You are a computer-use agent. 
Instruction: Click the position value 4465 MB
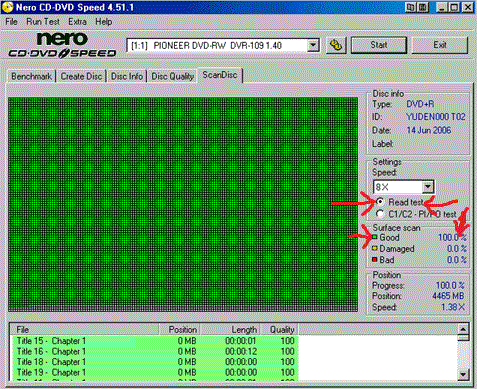click(448, 296)
